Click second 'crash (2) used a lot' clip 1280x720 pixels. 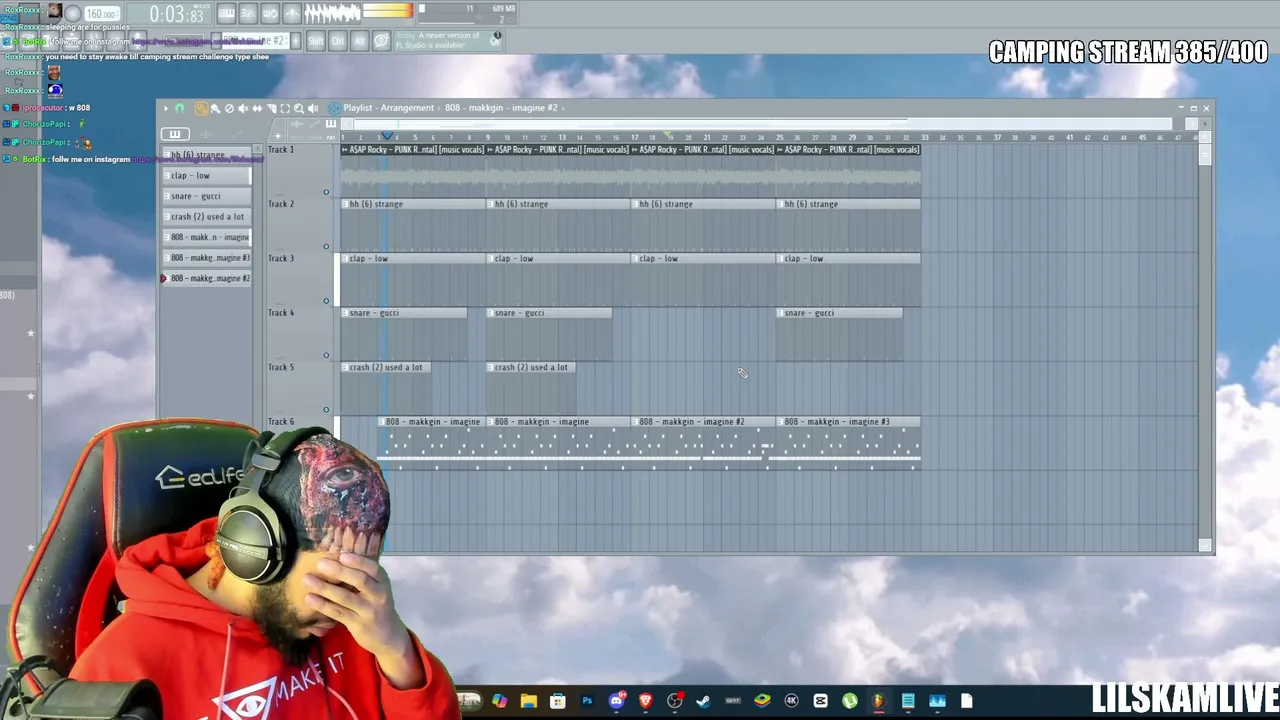[531, 367]
